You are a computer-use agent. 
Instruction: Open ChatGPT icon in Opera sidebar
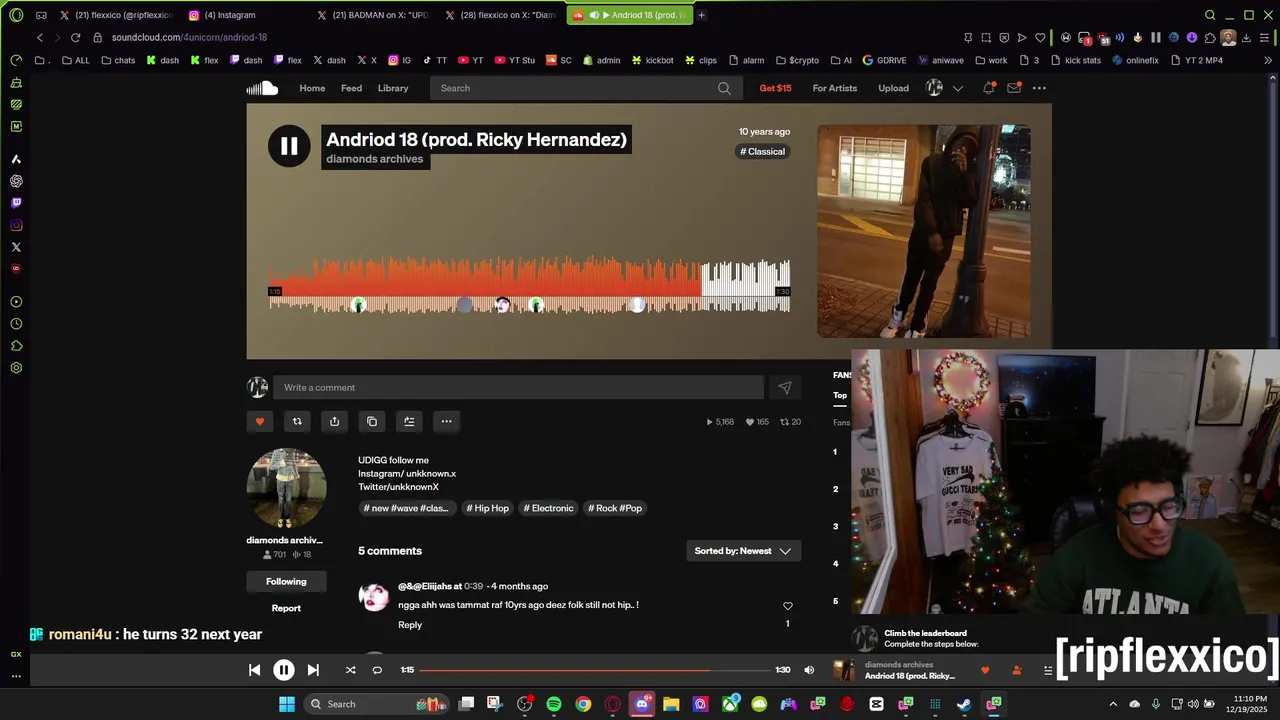click(x=16, y=181)
